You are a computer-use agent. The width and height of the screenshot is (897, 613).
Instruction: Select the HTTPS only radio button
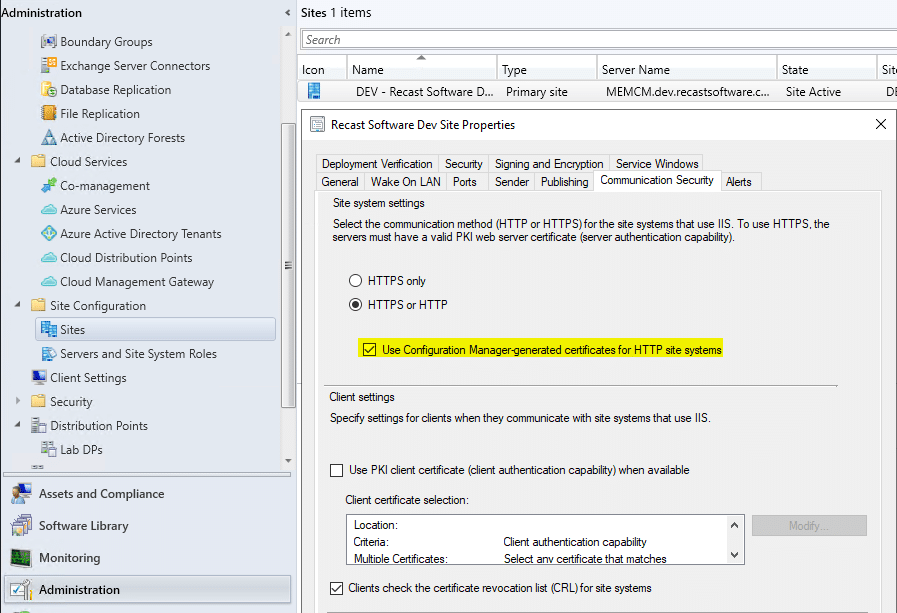355,281
